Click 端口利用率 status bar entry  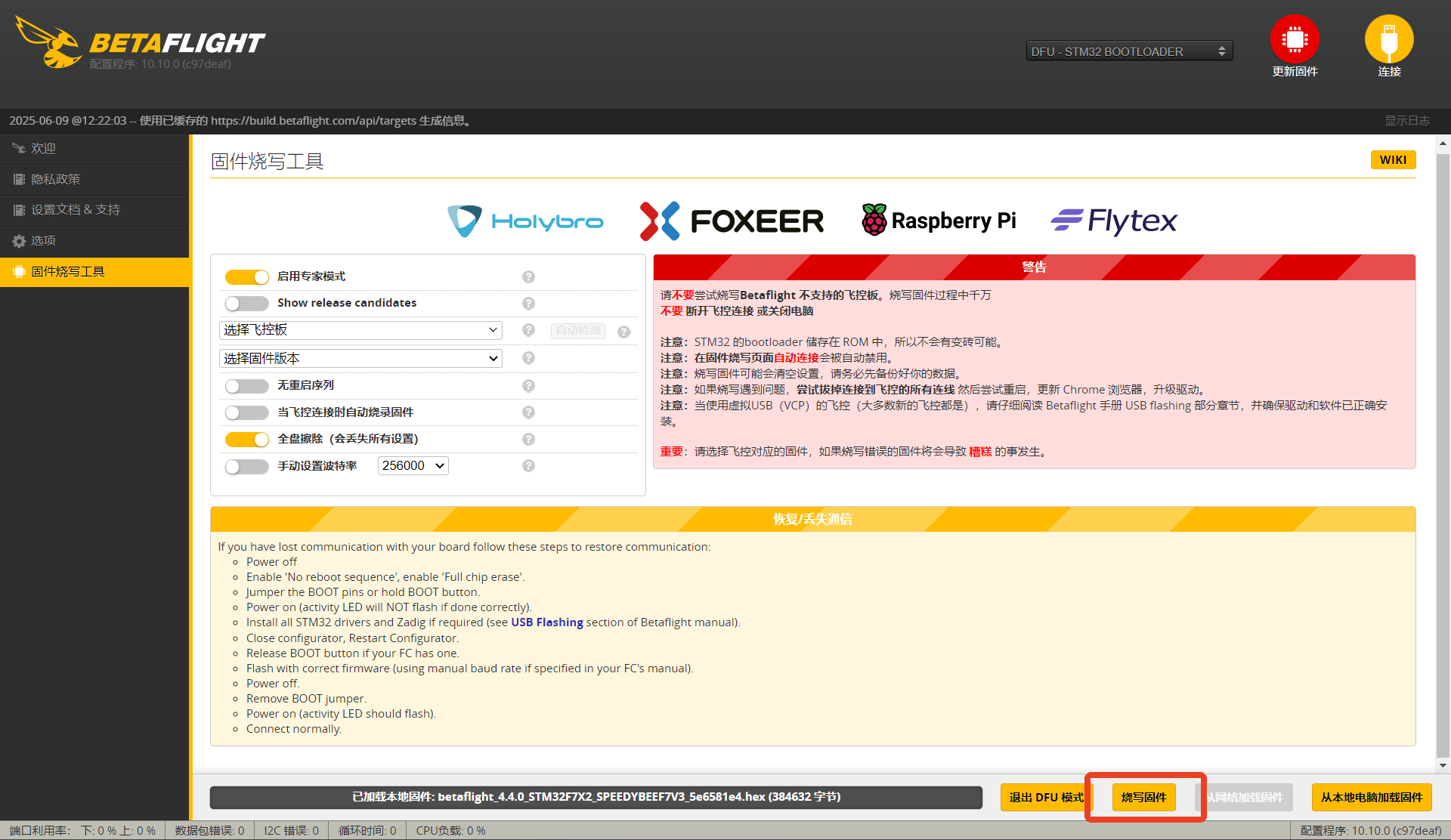point(82,831)
